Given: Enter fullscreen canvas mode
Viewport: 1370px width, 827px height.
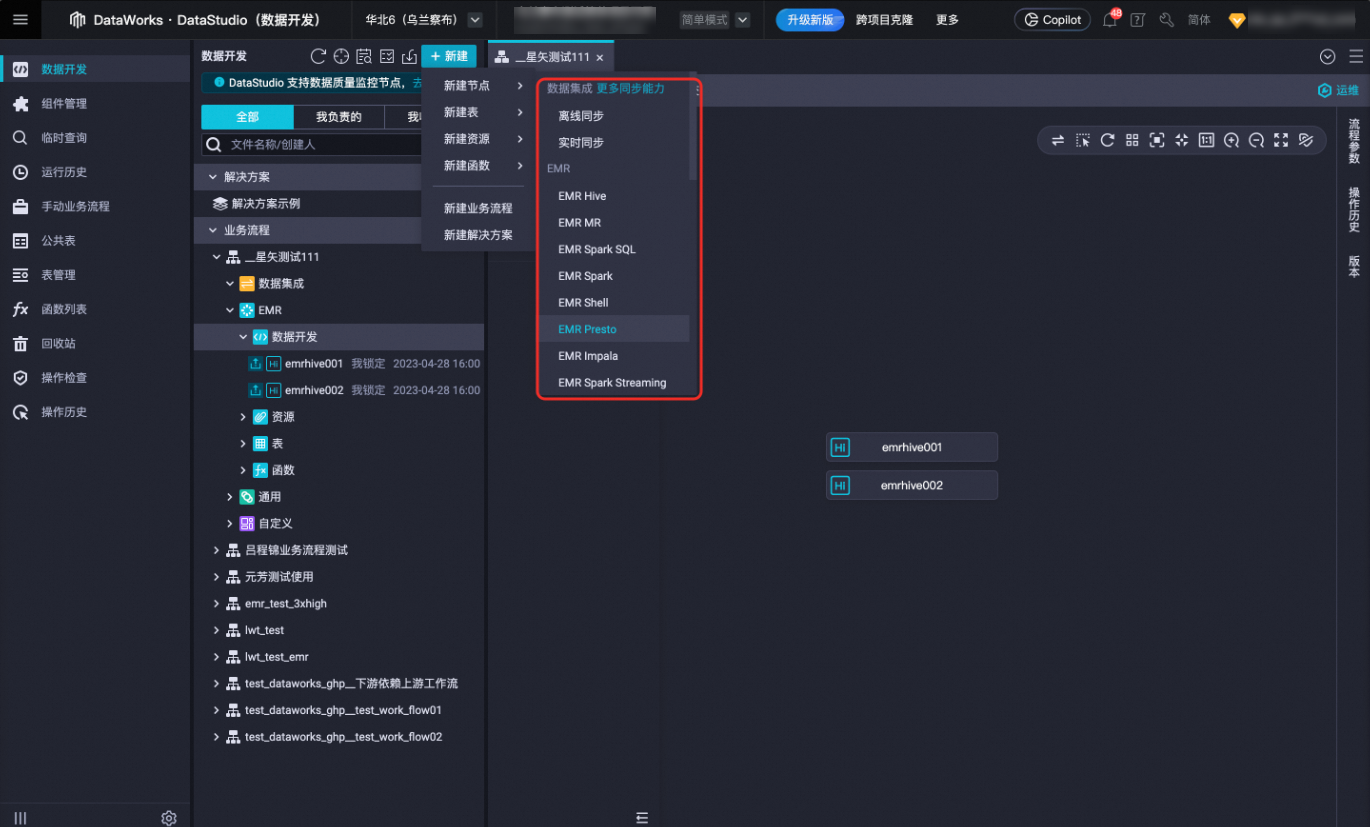Looking at the screenshot, I should point(1281,140).
